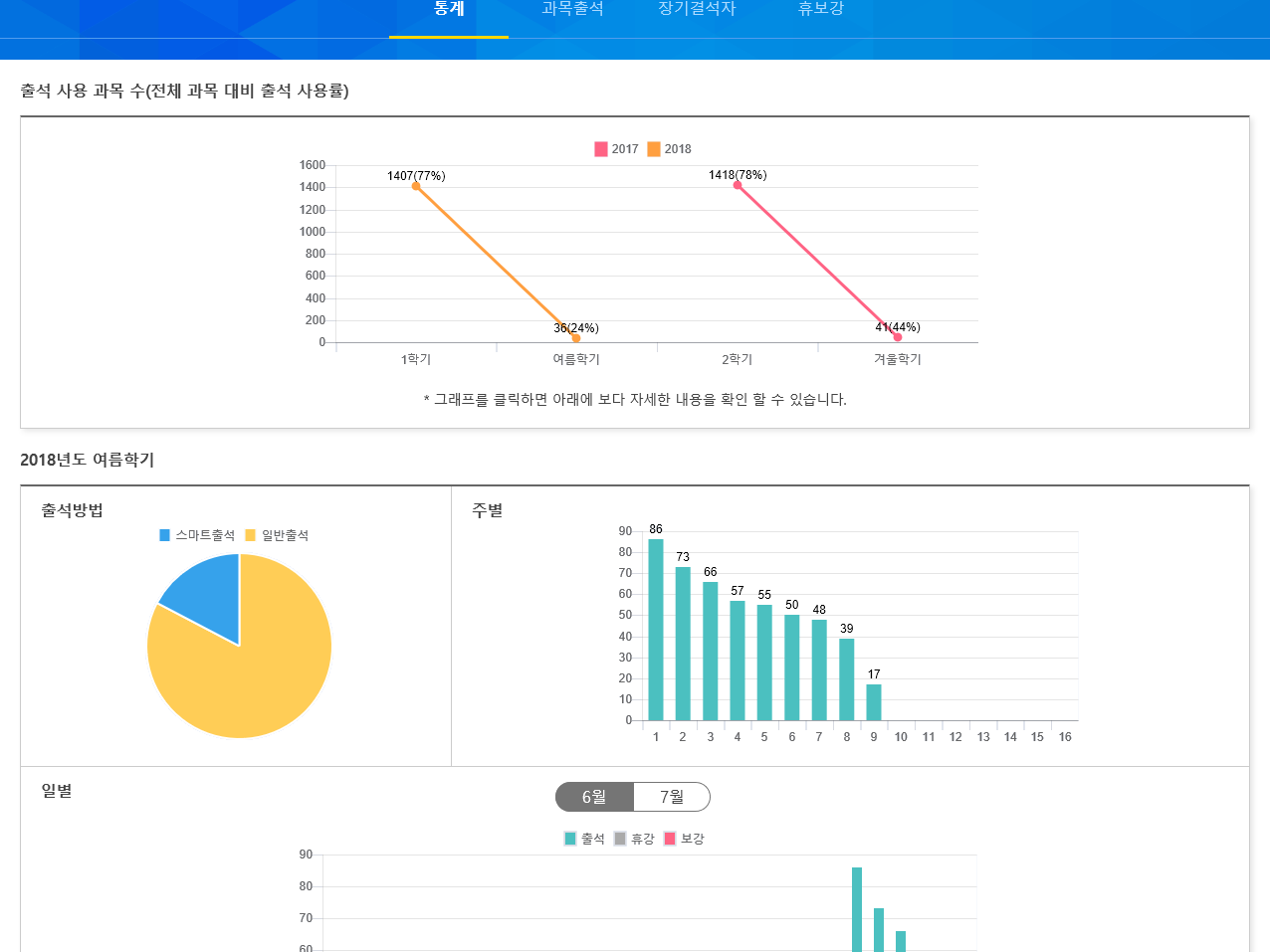
Task: Click the 41(44%) 겨울학기 data point
Action: click(898, 337)
